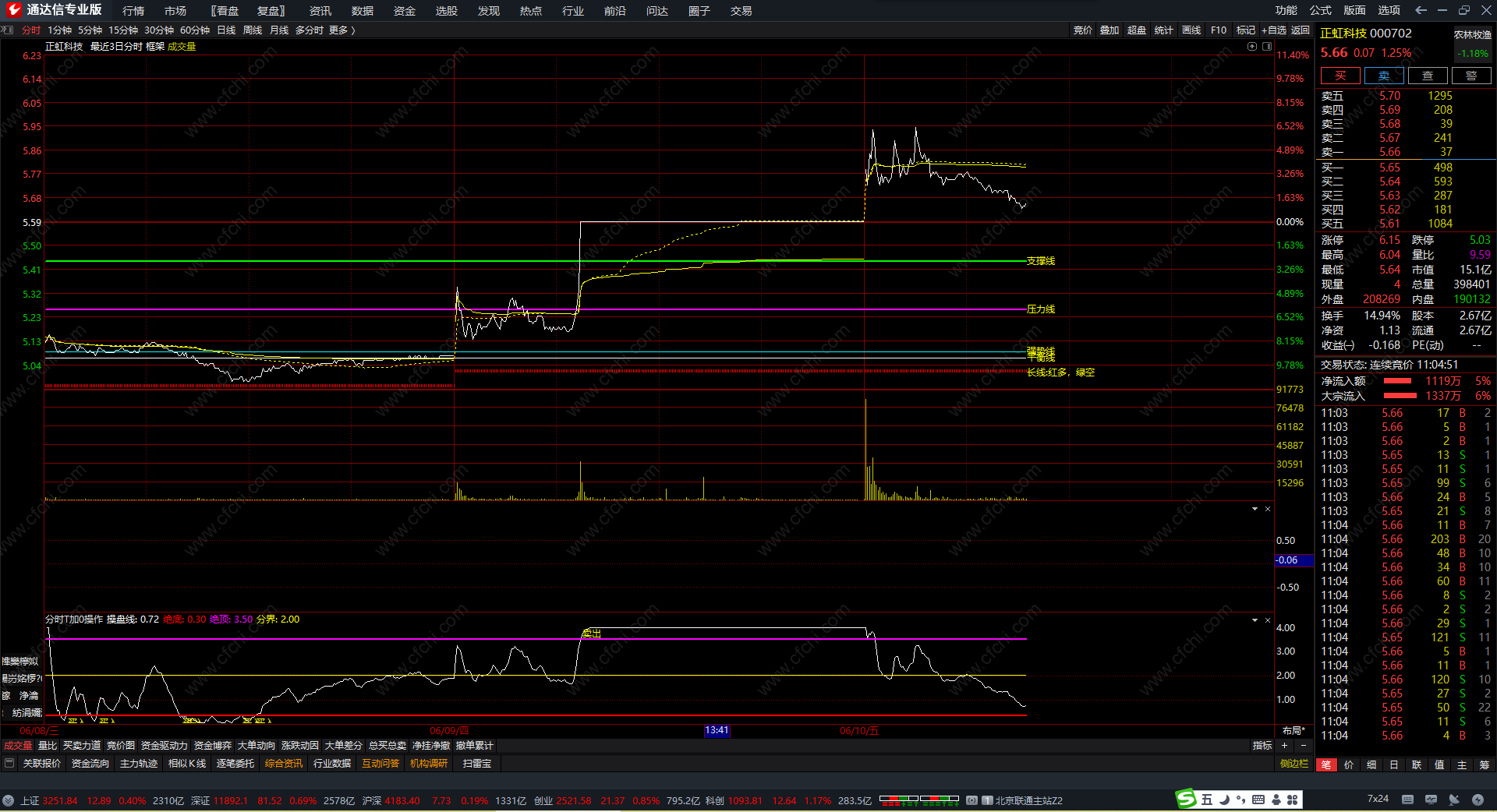Image resolution: width=1497 pixels, height=812 pixels.
Task: Click the back arrow icon in title bar
Action: pyautogui.click(x=1421, y=10)
